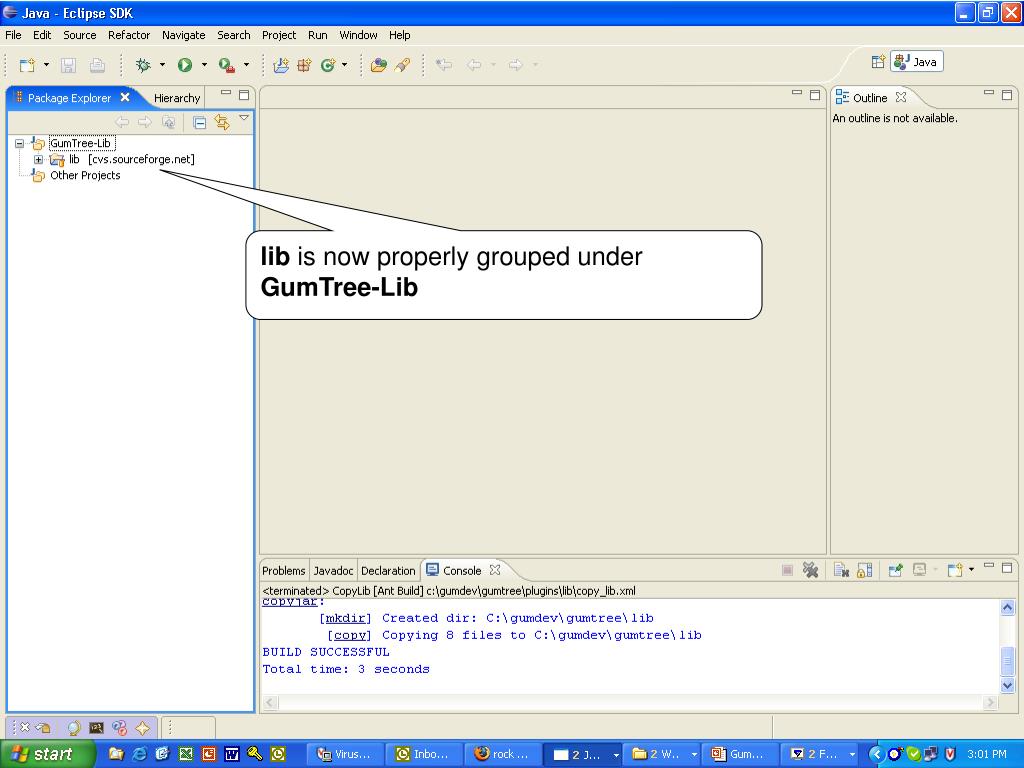Viewport: 1024px width, 768px height.
Task: Open the File menu
Action: click(13, 35)
